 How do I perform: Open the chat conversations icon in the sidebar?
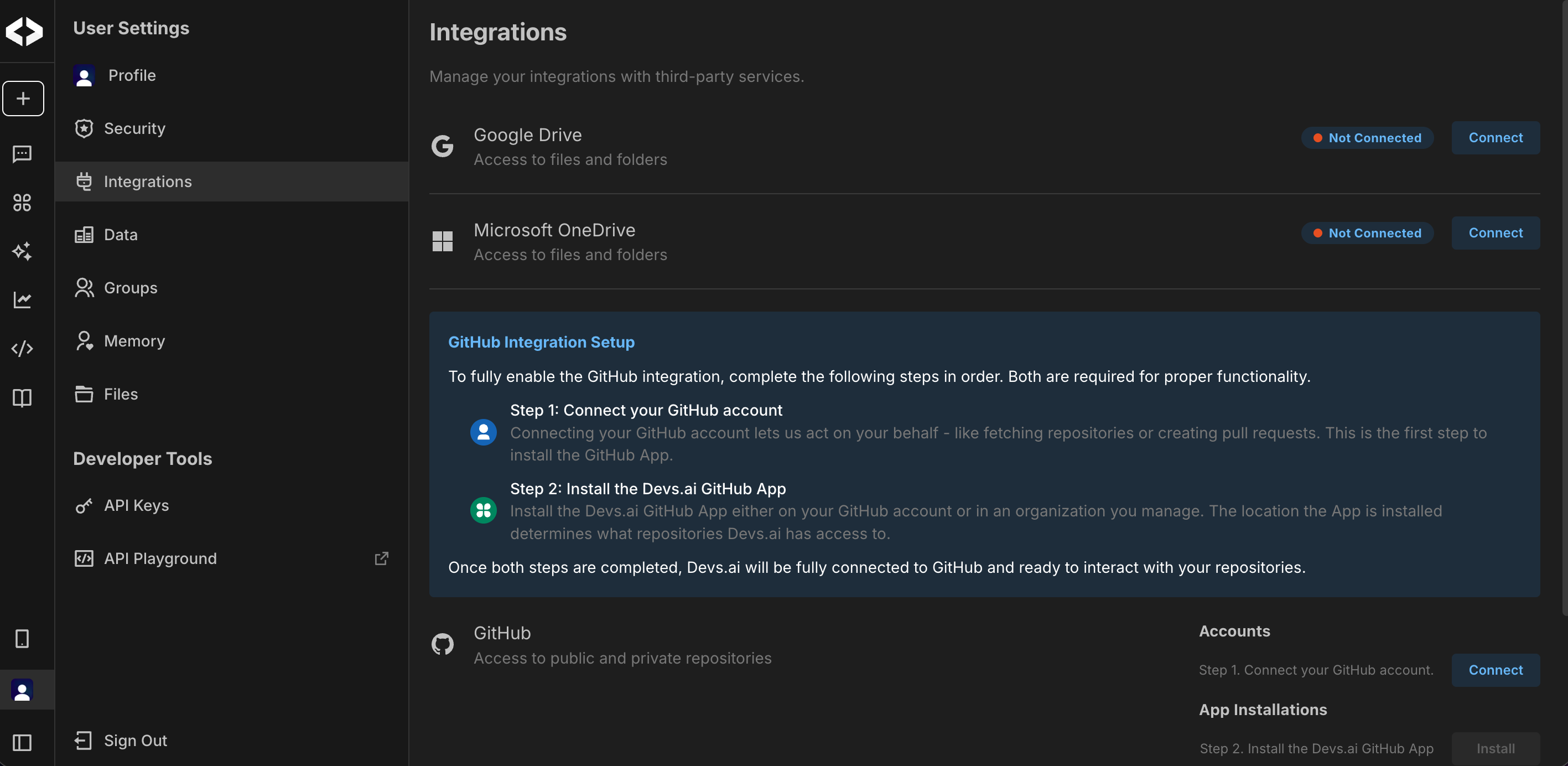pyautogui.click(x=23, y=154)
